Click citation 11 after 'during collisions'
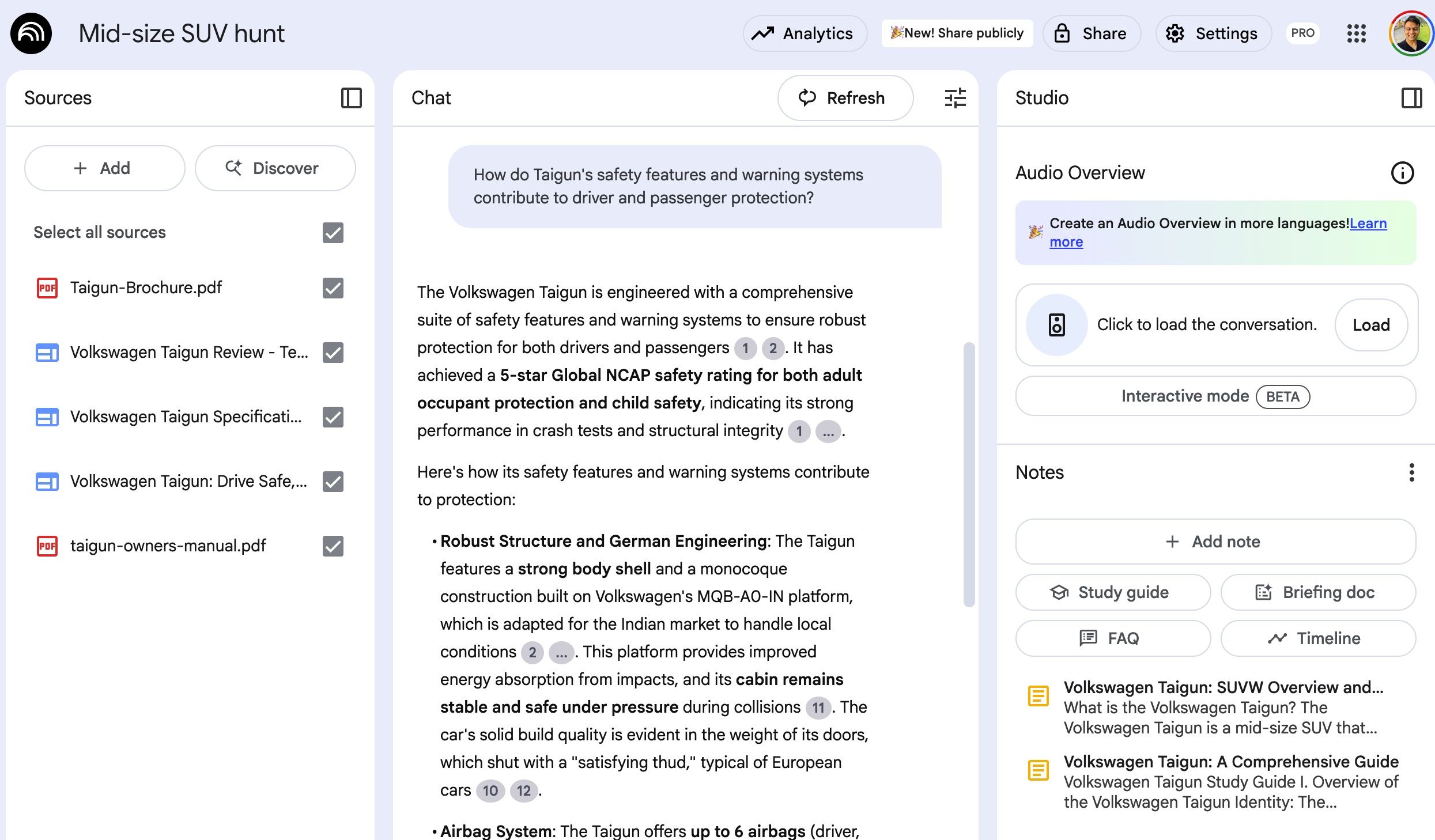Viewport: 1435px width, 840px height. coord(818,707)
